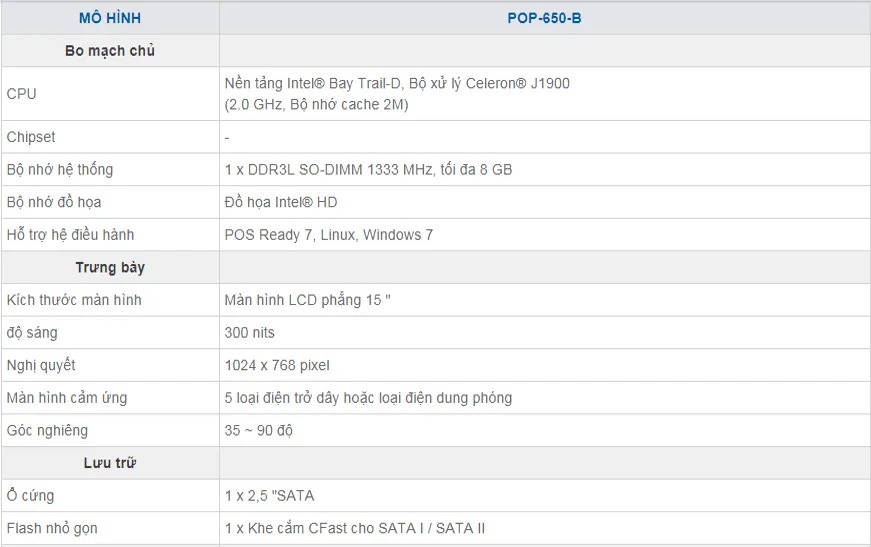Select the Đồ họa Intel HD value
The image size is (871, 547).
[281, 202]
